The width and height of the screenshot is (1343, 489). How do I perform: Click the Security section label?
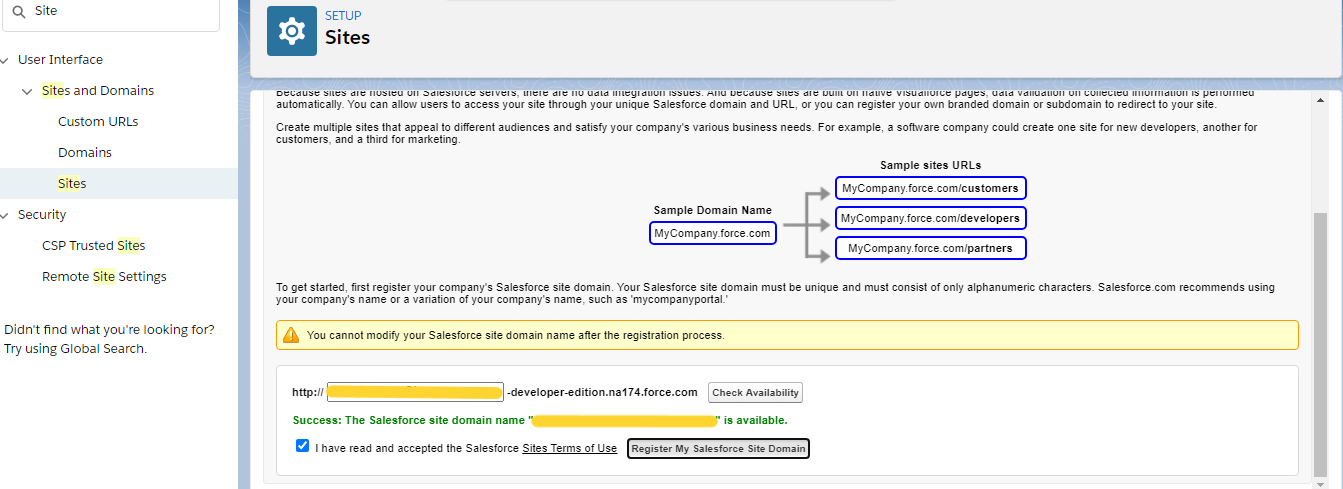coord(42,215)
